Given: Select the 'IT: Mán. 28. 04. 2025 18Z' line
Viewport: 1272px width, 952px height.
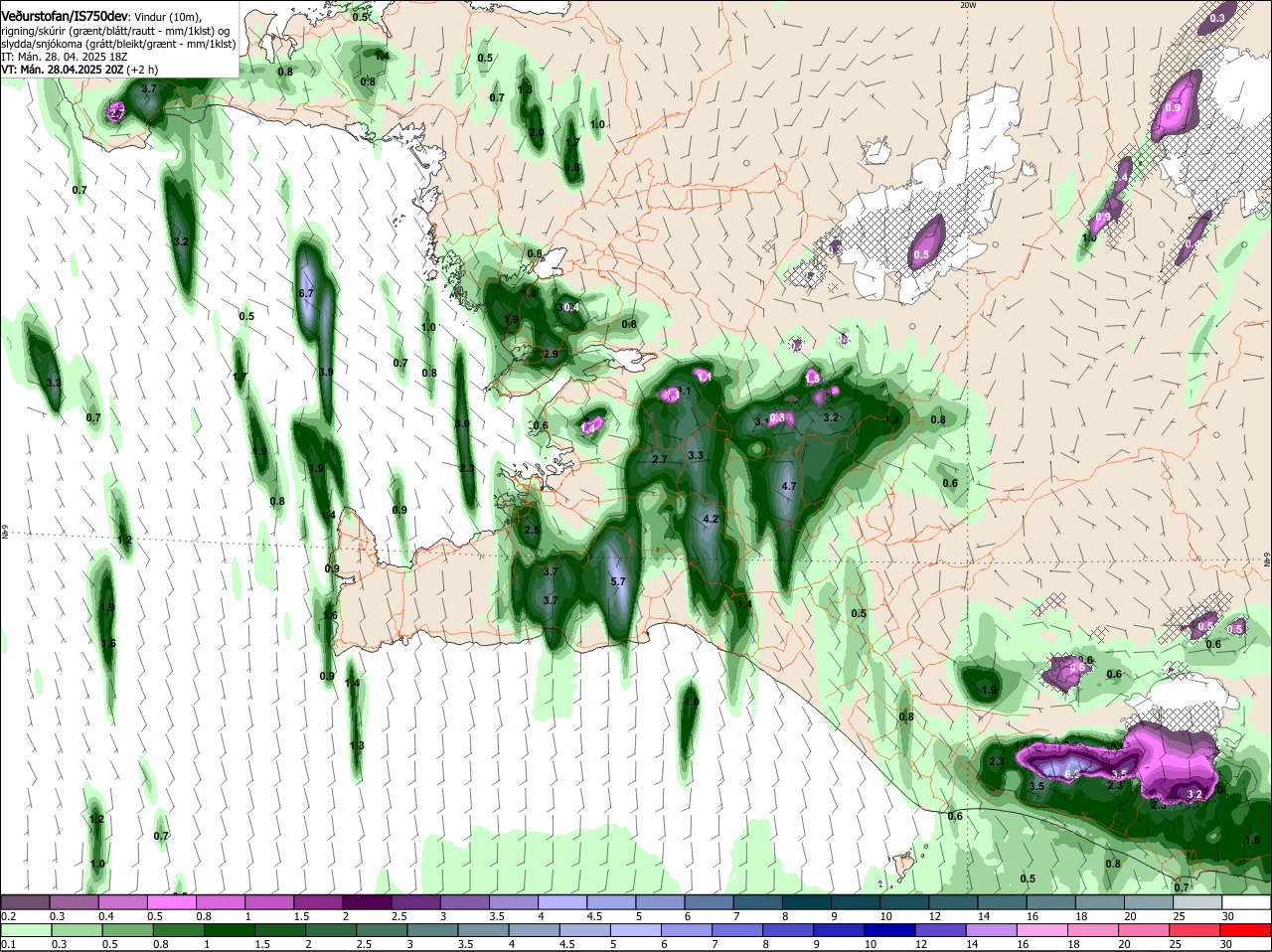Looking at the screenshot, I should click(65, 57).
